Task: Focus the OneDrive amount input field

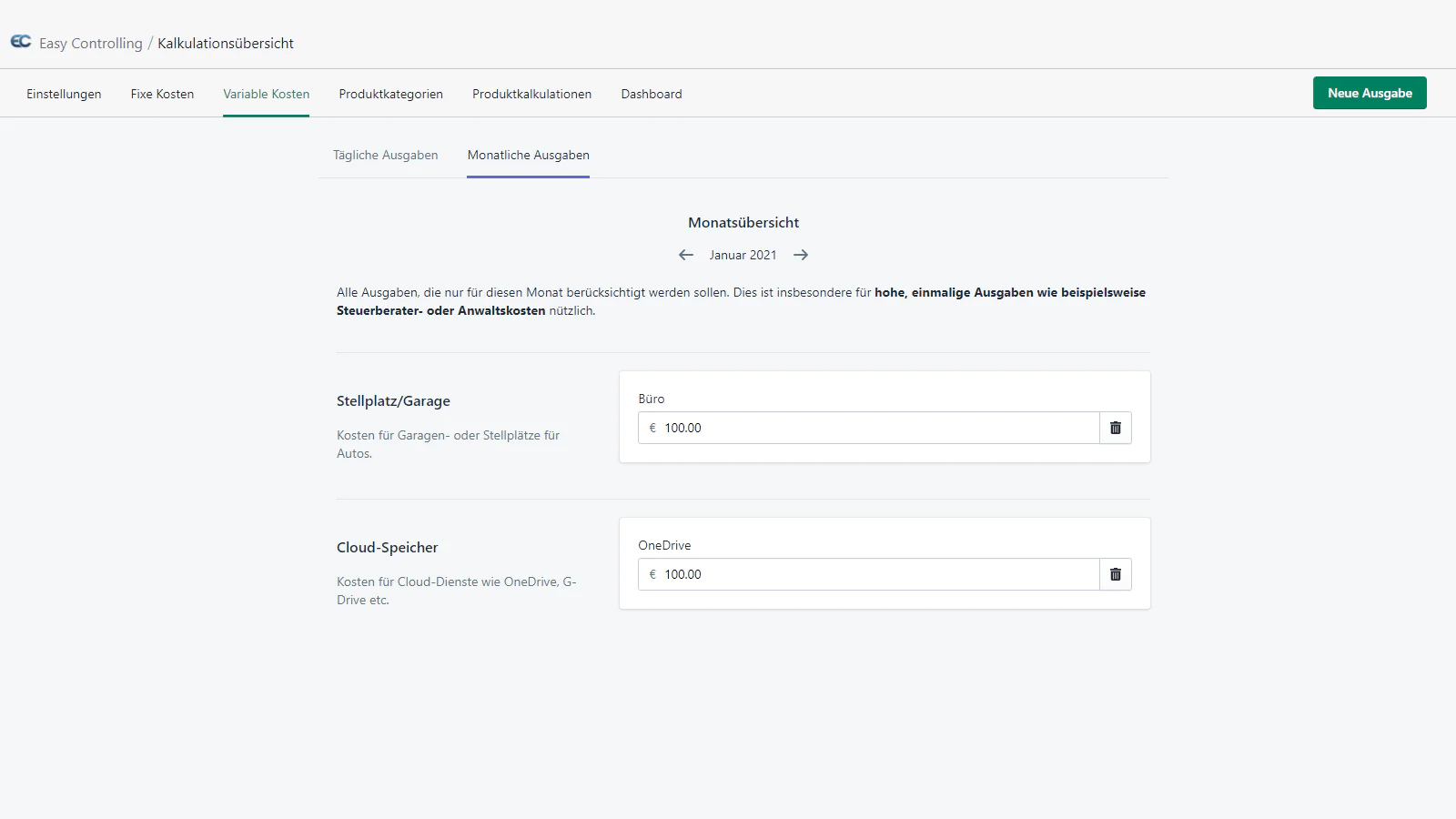Action: point(874,574)
